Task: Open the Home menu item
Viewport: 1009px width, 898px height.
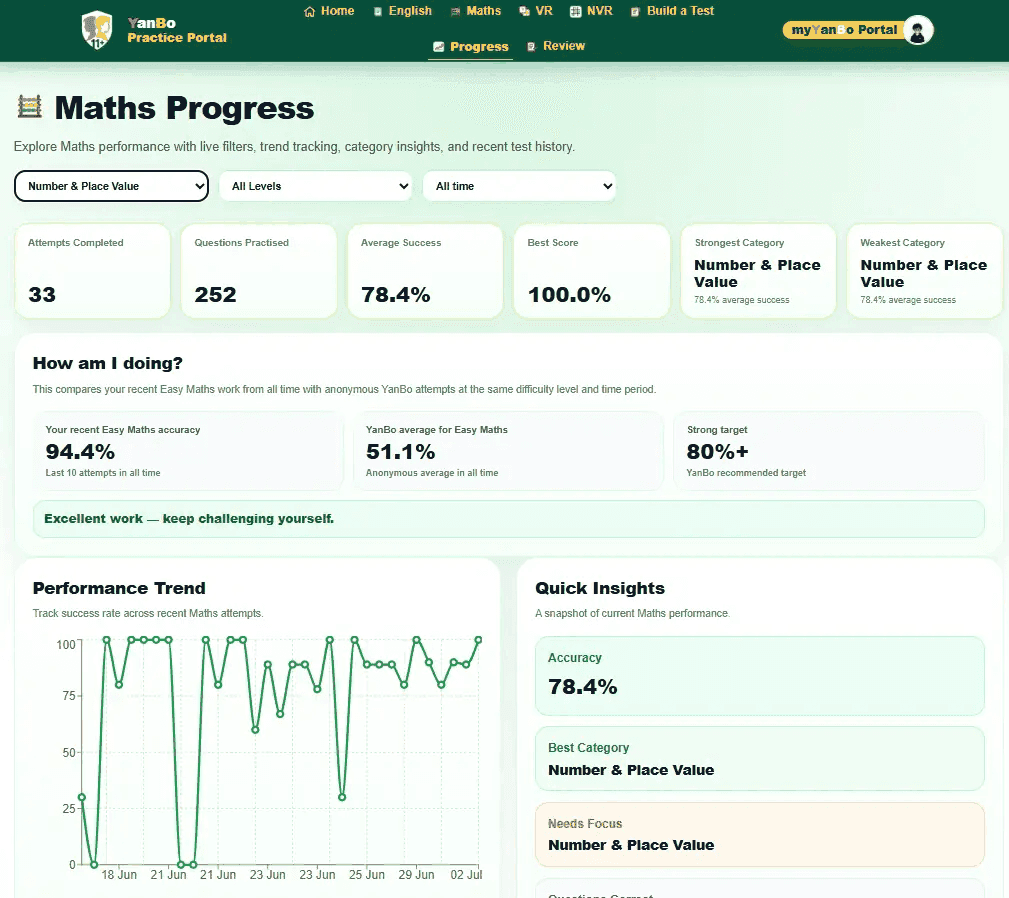Action: 329,11
